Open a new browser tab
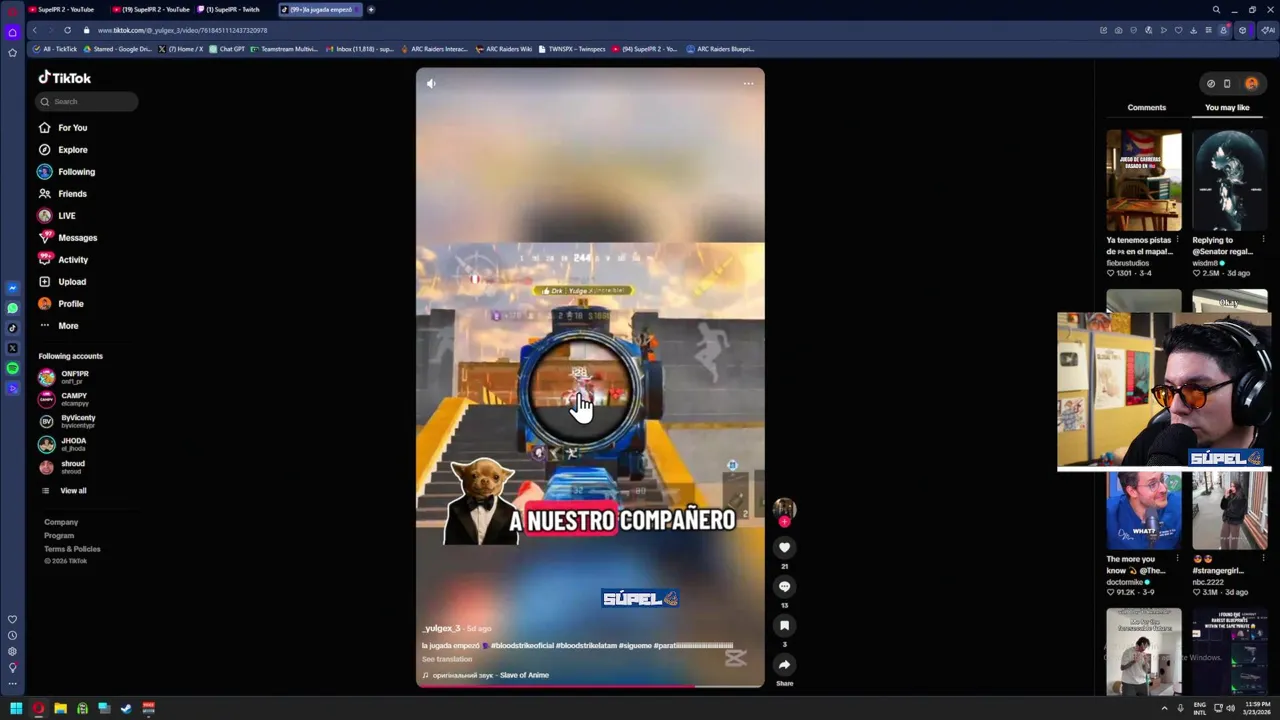The image size is (1280, 720). (x=371, y=10)
